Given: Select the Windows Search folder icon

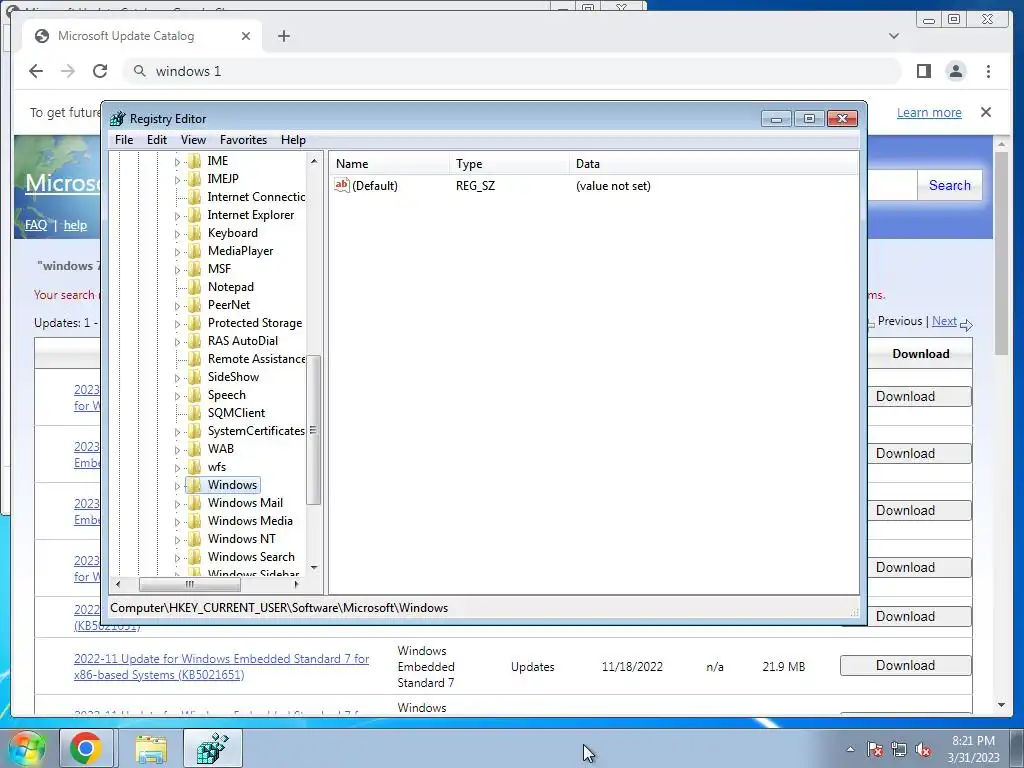Looking at the screenshot, I should tap(194, 557).
